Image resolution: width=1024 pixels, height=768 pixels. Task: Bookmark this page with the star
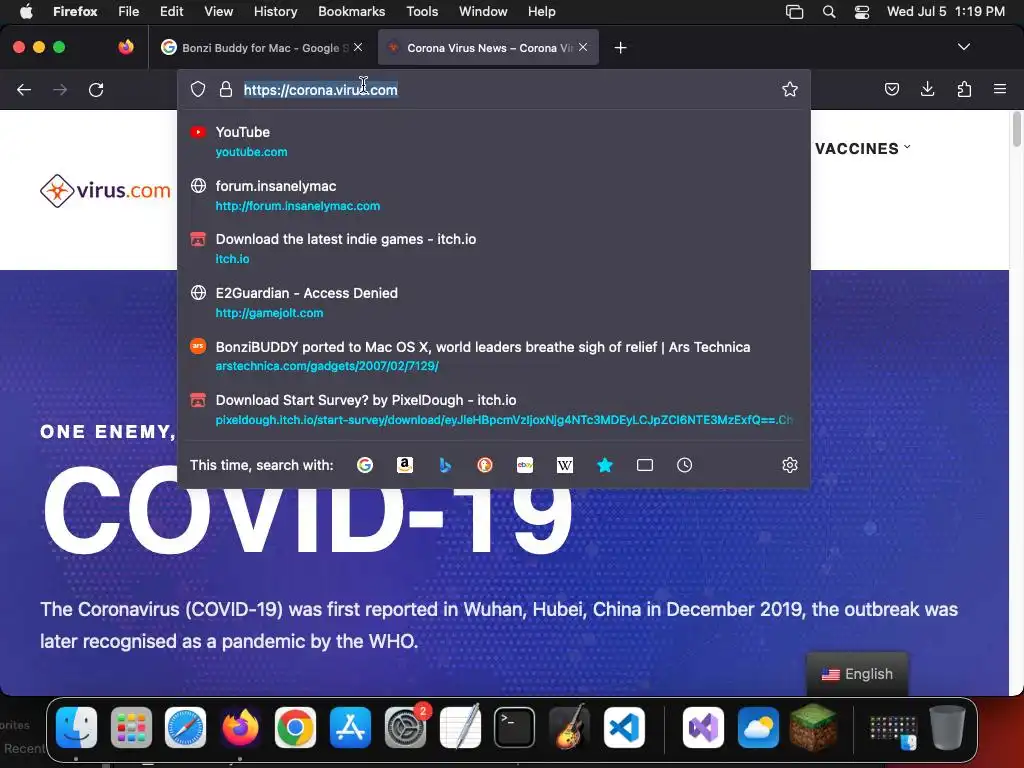point(790,89)
